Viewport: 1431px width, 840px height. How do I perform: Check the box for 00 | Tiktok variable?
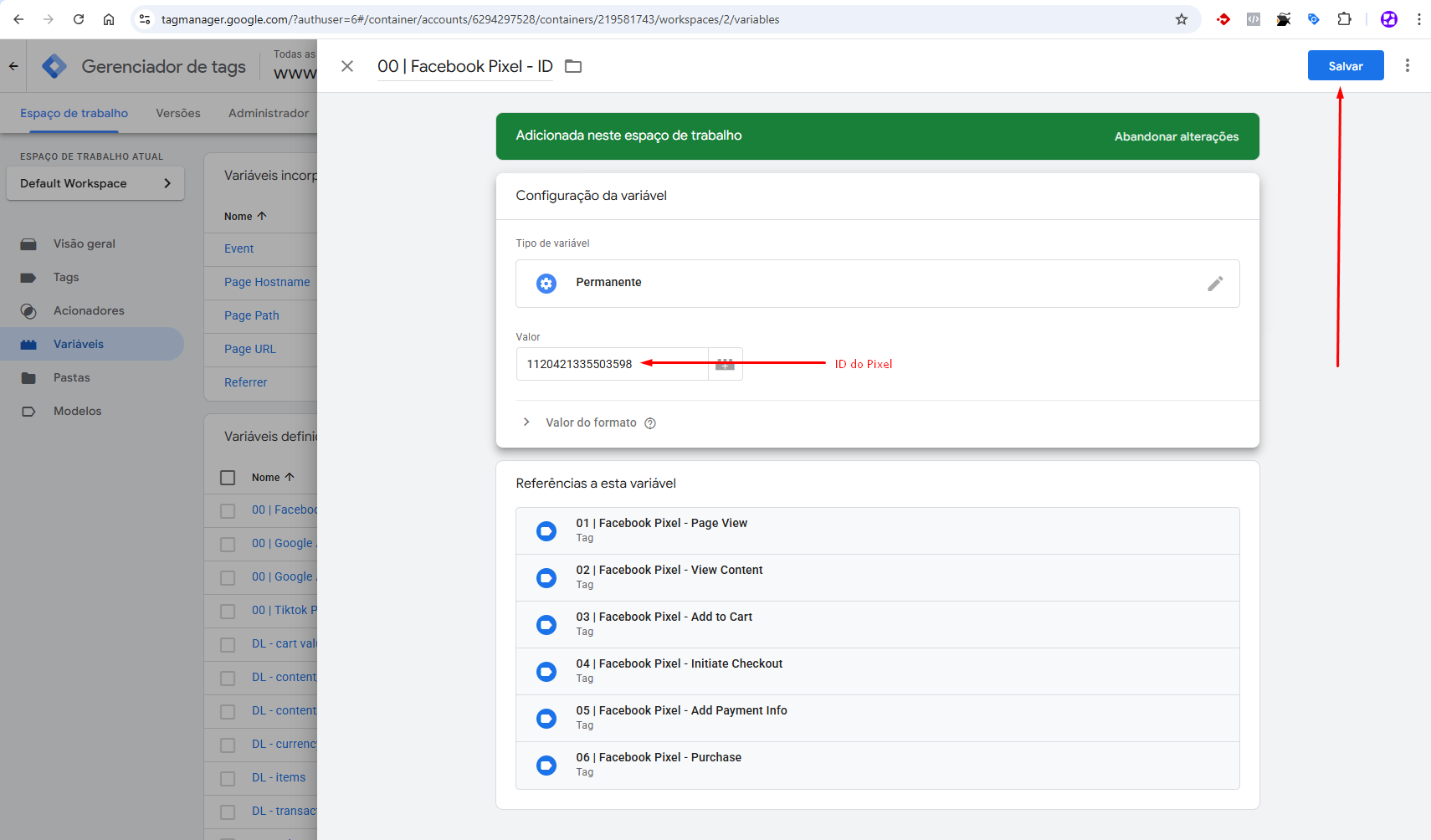(x=228, y=611)
